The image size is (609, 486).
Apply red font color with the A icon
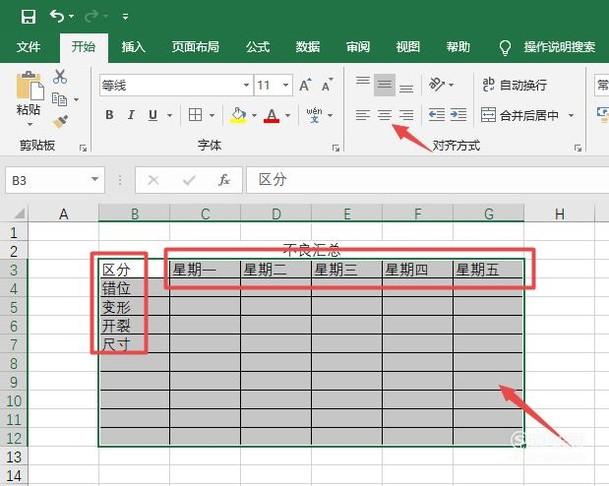point(271,115)
